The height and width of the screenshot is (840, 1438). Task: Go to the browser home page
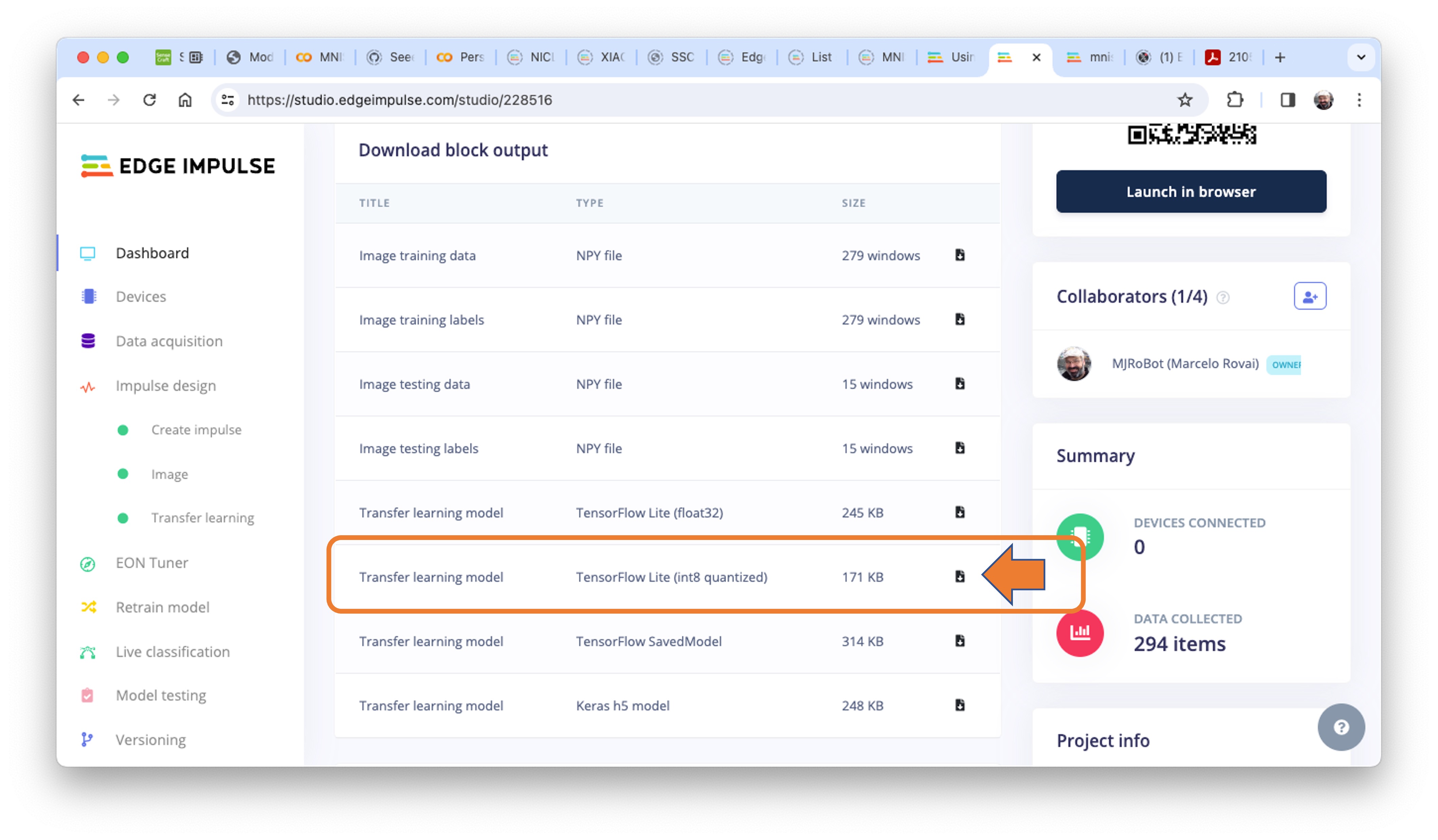[185, 100]
